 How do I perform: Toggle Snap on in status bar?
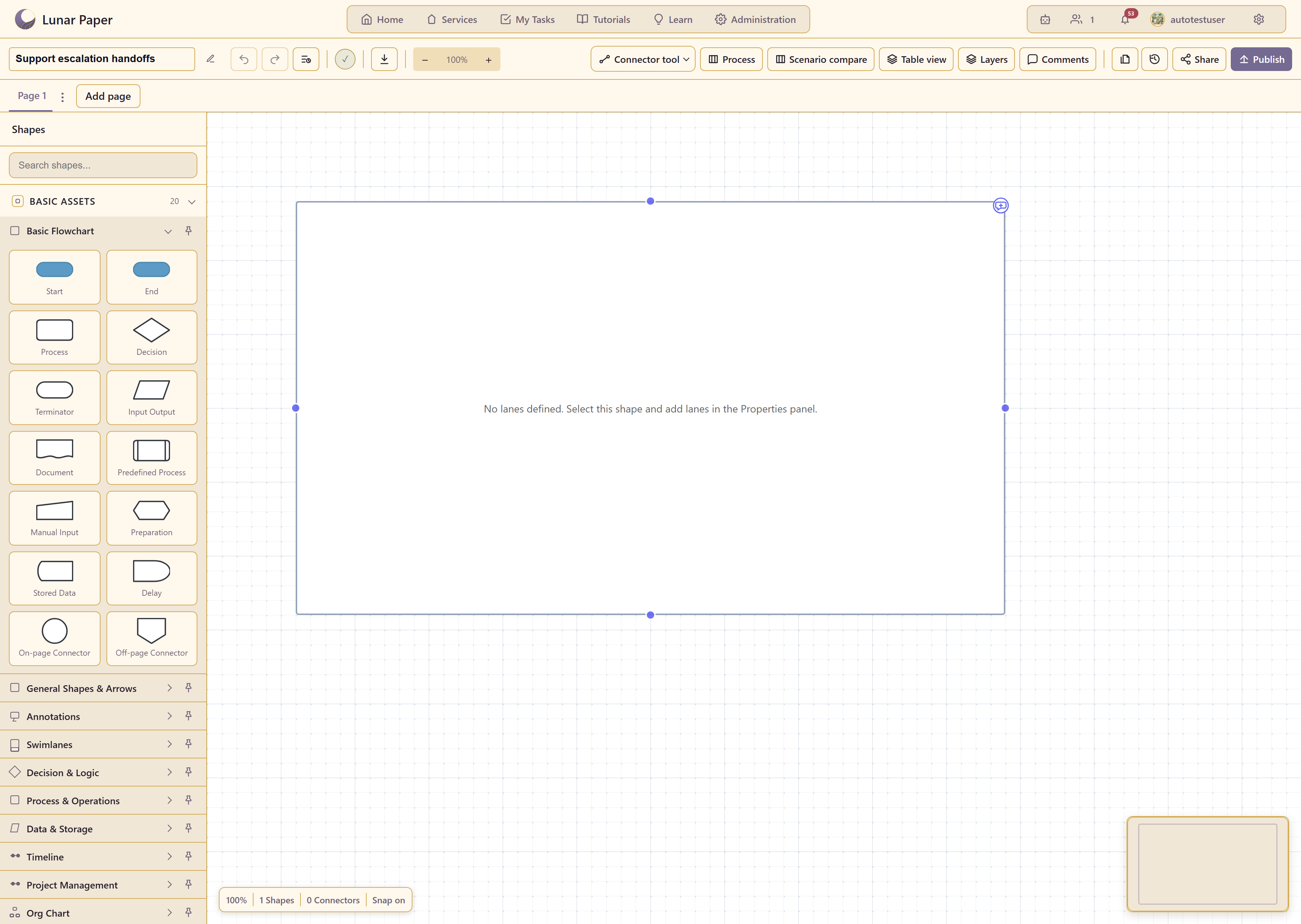click(388, 900)
